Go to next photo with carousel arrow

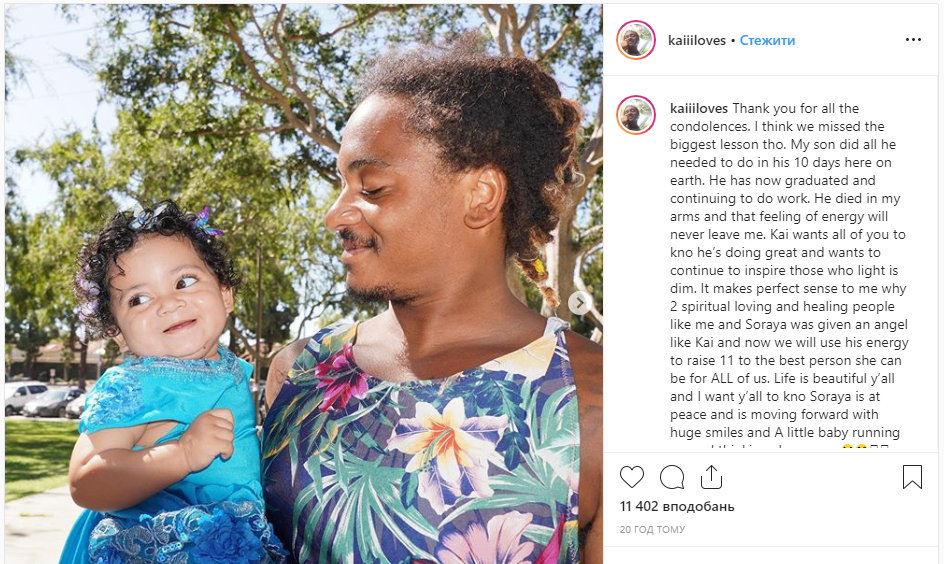(579, 303)
